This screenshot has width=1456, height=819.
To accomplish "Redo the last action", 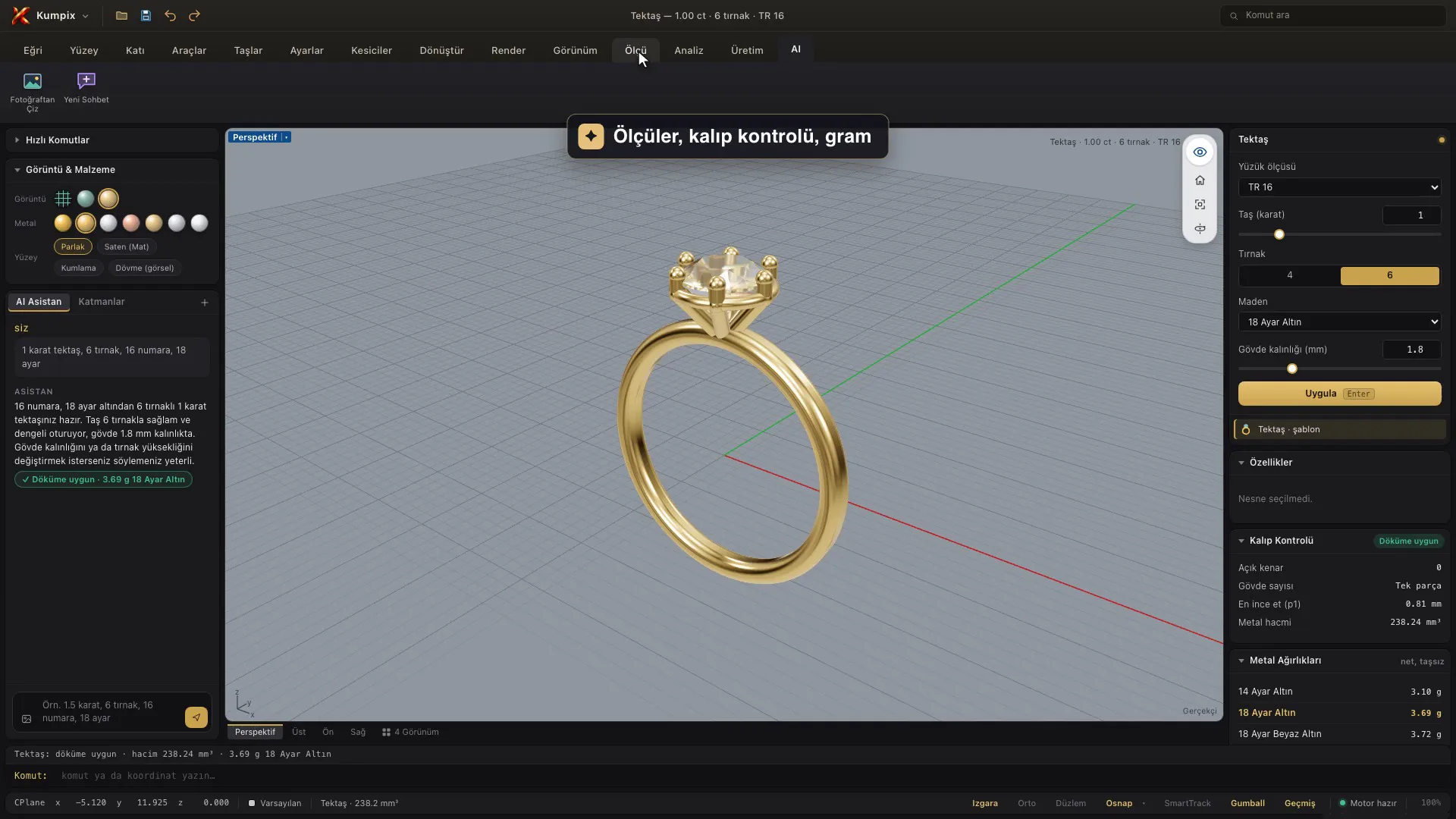I will click(x=194, y=15).
